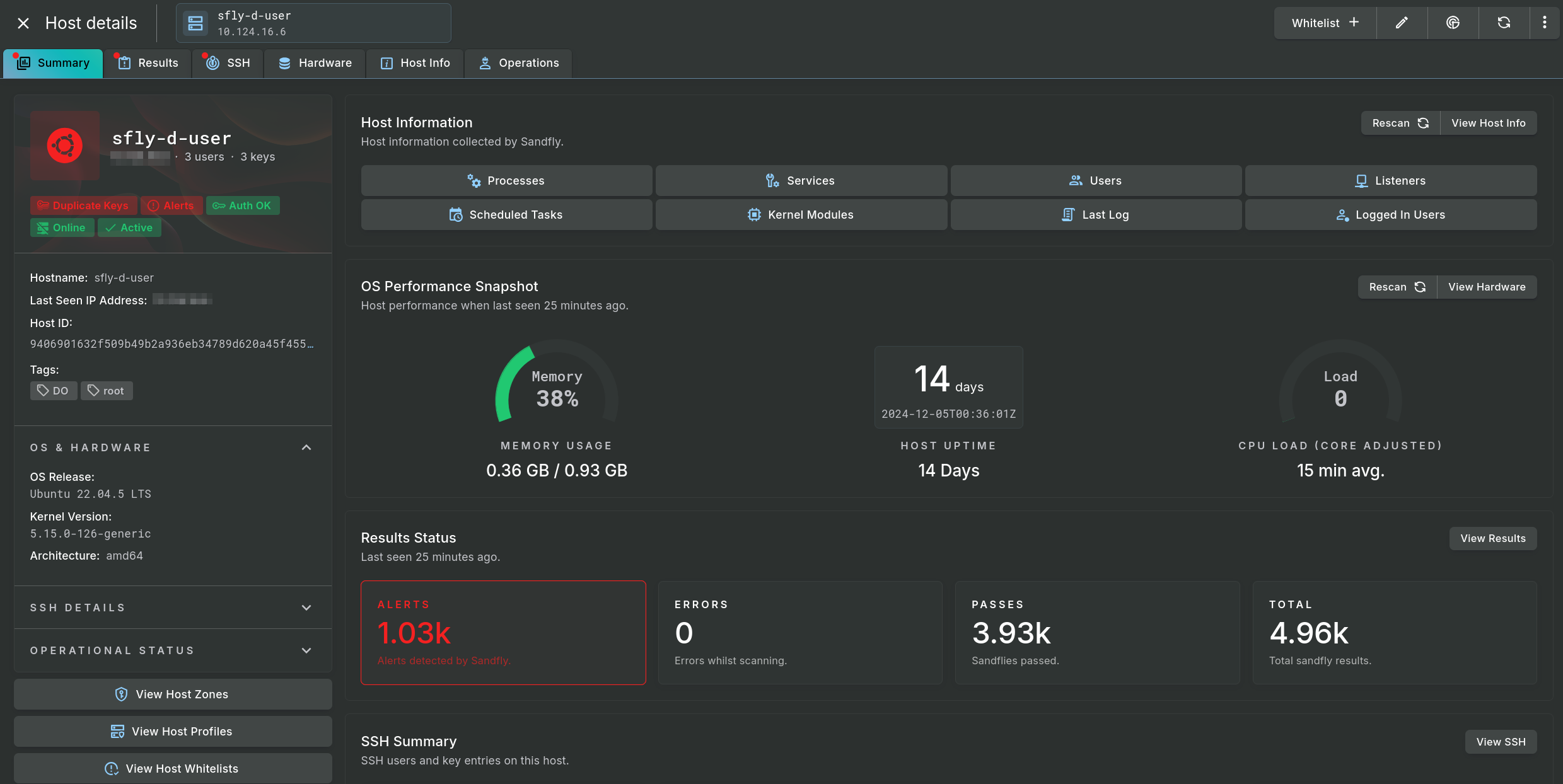Click the amd64 architecture value
The height and width of the screenshot is (784, 1563).
point(125,556)
